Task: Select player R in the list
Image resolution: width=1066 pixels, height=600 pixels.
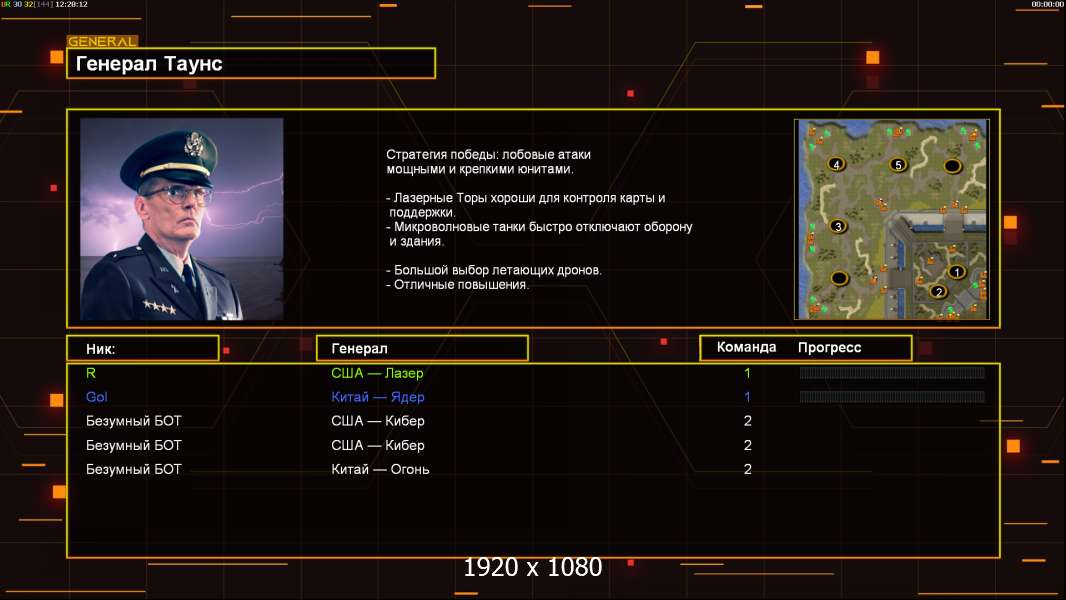Action: (90, 373)
